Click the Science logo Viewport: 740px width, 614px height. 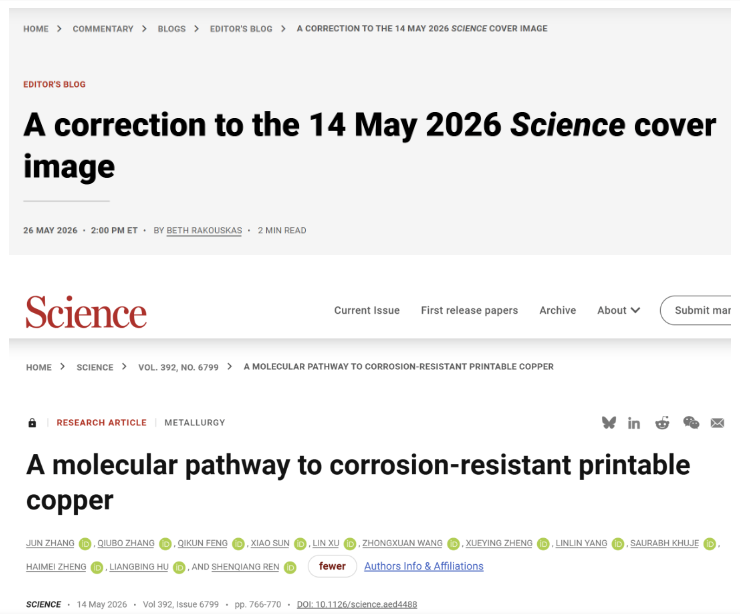(x=86, y=311)
